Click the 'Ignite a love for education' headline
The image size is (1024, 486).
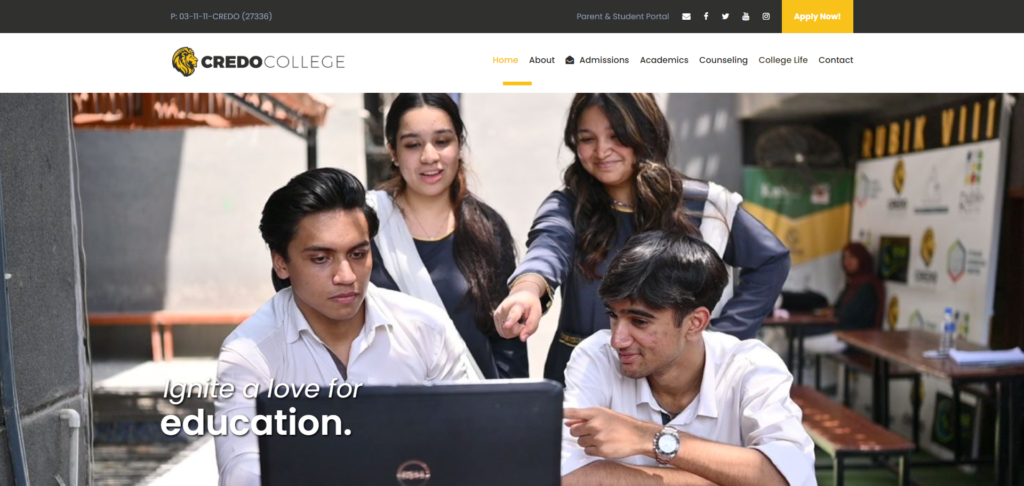click(x=261, y=406)
